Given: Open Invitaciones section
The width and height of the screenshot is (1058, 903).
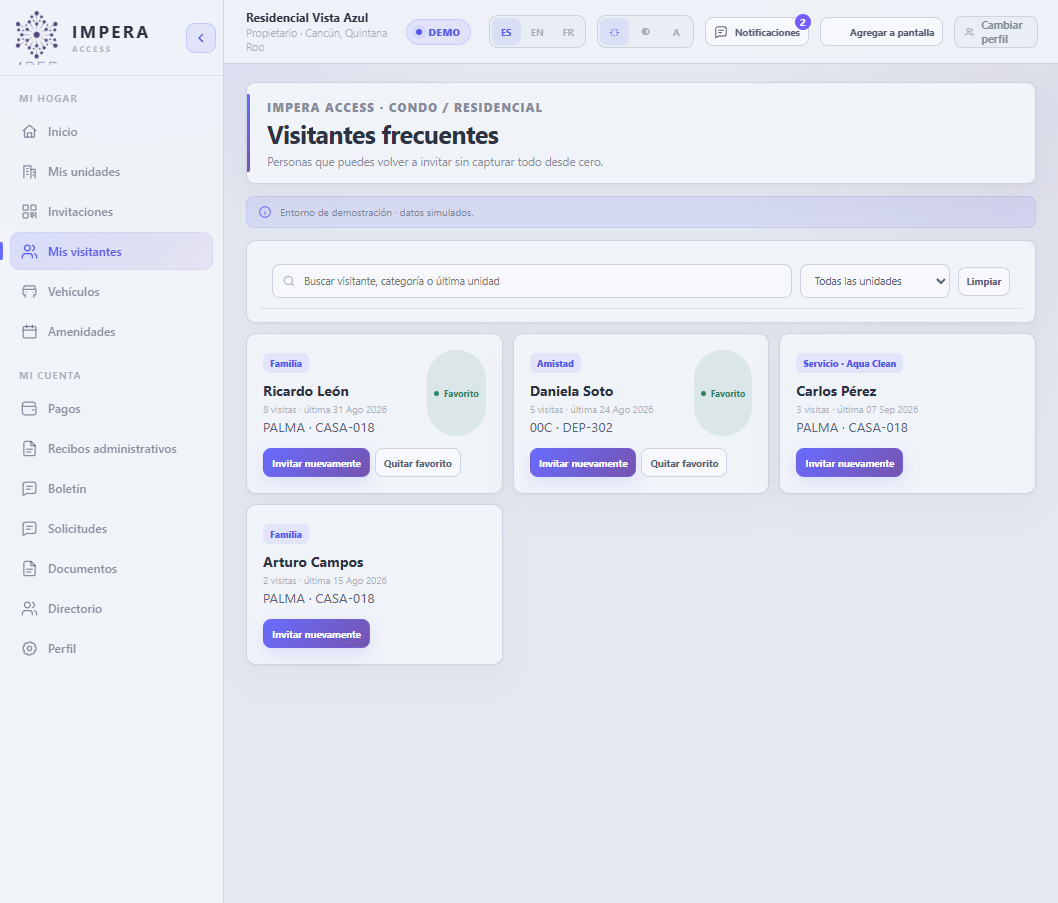Looking at the screenshot, I should [x=111, y=211].
